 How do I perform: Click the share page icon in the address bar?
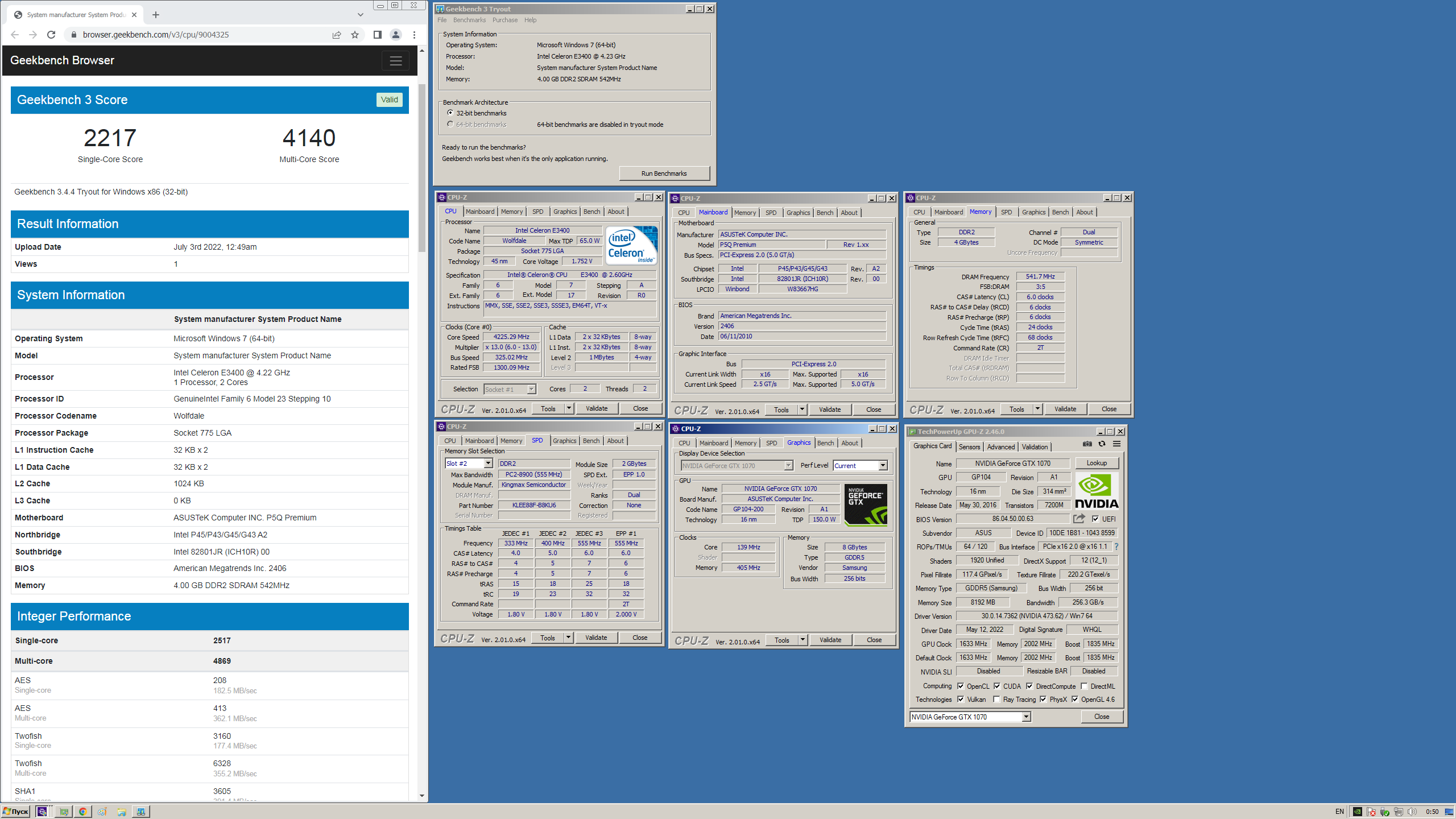[337, 35]
